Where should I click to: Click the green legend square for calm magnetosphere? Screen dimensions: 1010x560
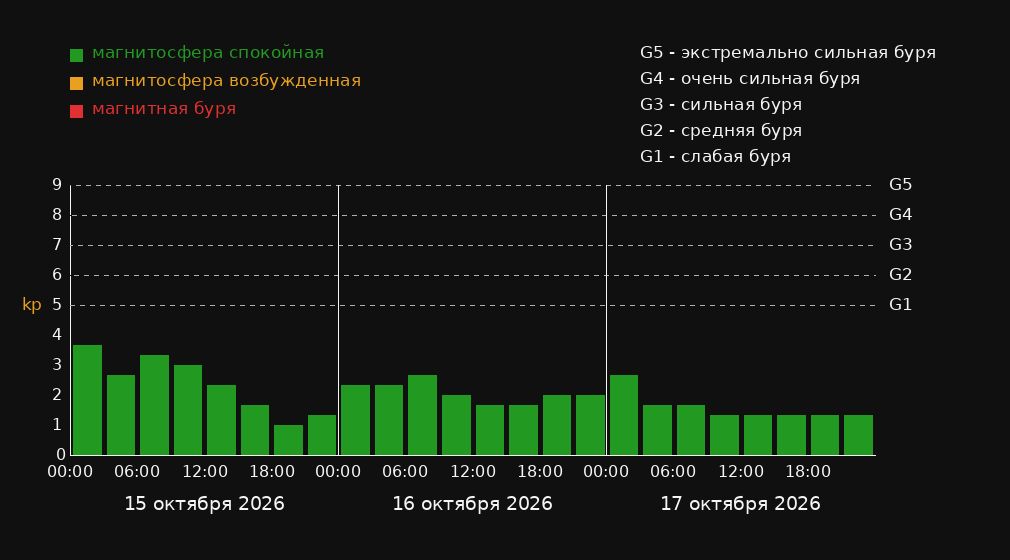[x=76, y=55]
